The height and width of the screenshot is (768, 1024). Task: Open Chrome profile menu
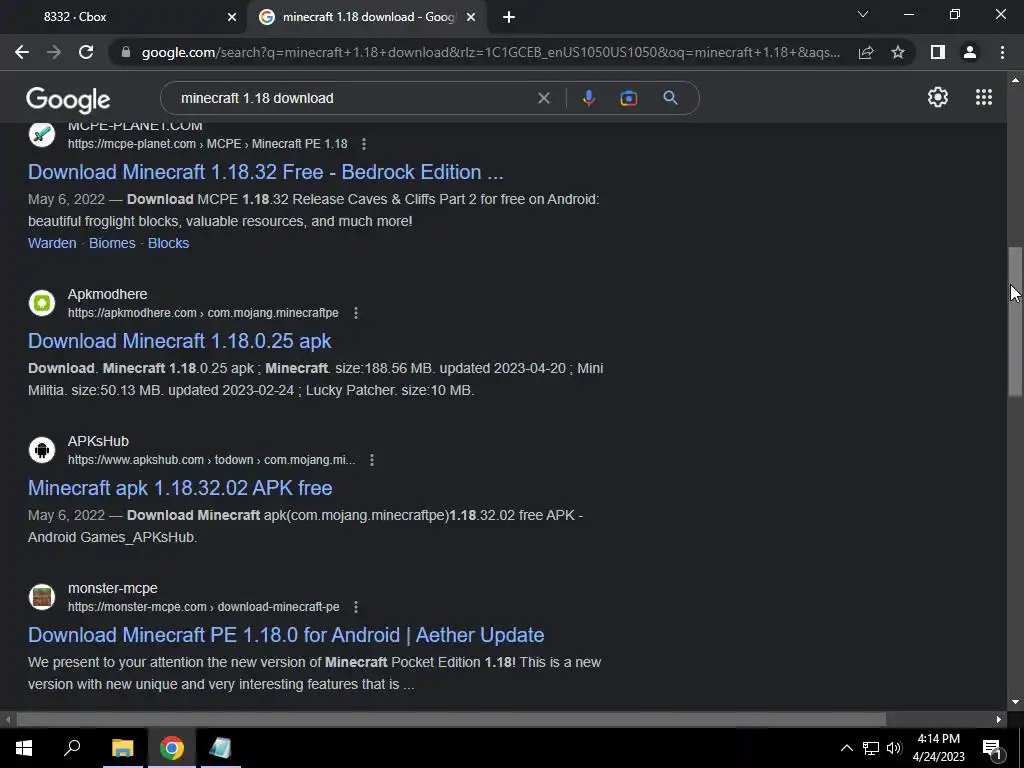point(970,52)
